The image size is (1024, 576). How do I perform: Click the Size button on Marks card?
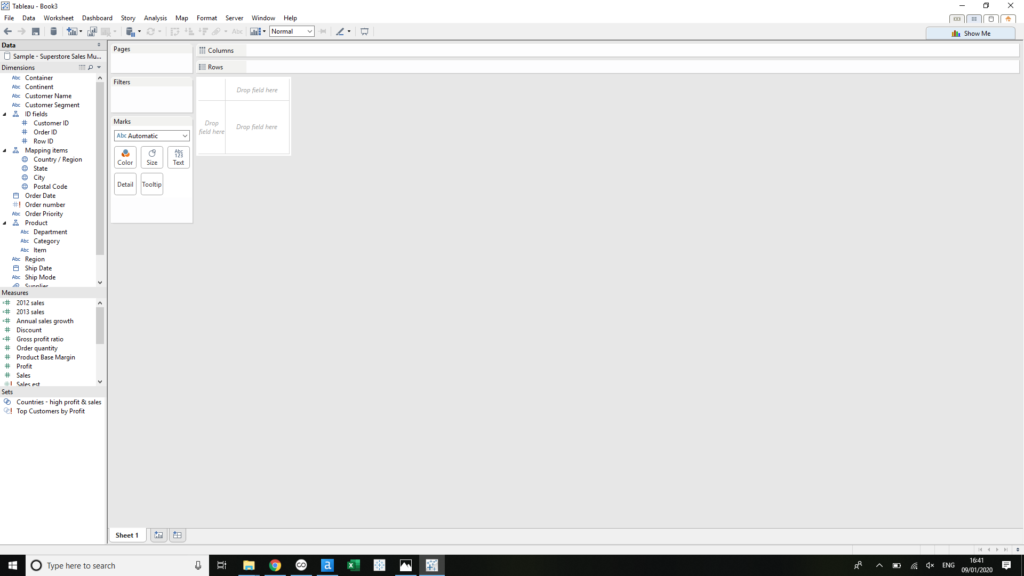coord(152,157)
